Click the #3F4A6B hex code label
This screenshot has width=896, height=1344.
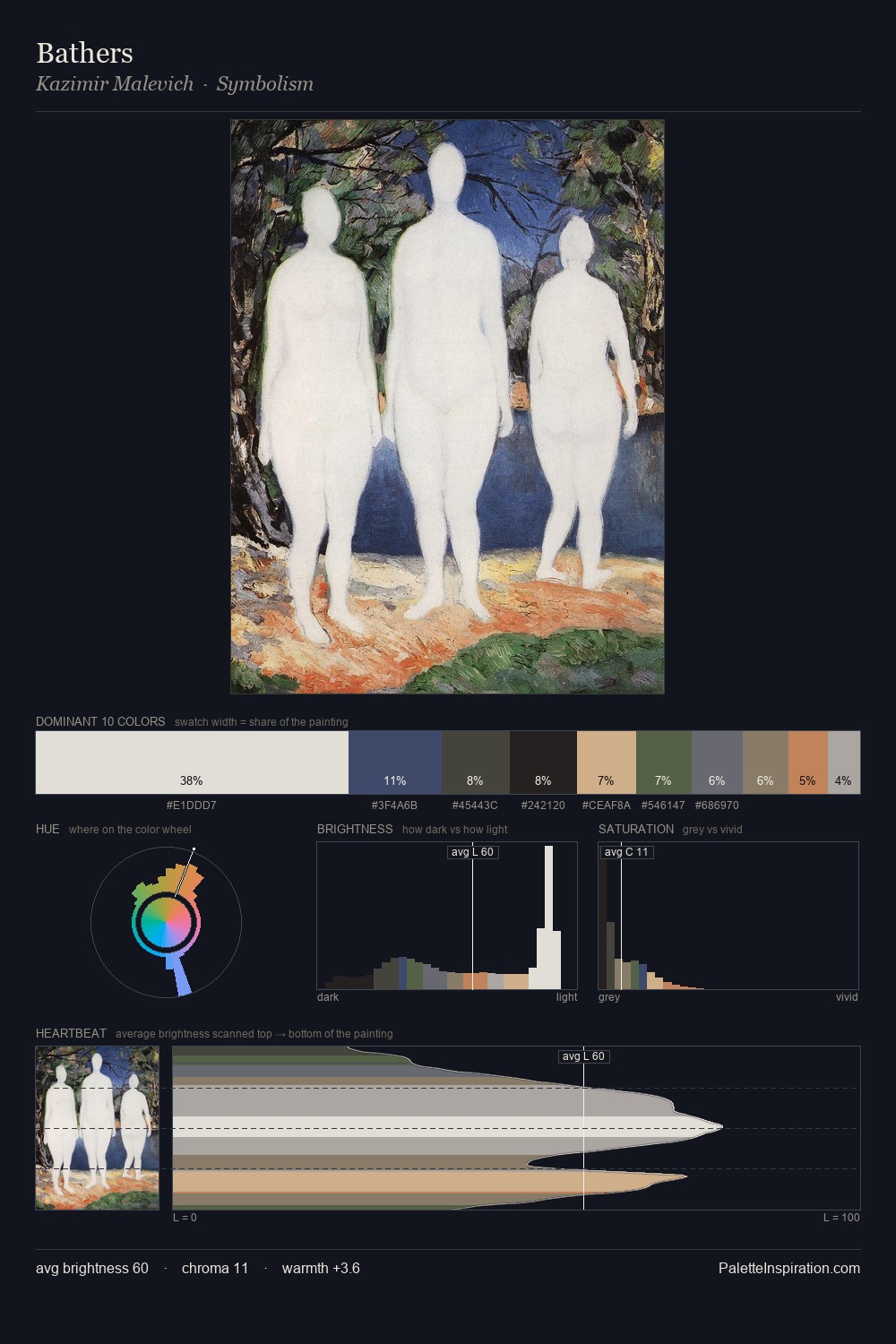point(394,806)
